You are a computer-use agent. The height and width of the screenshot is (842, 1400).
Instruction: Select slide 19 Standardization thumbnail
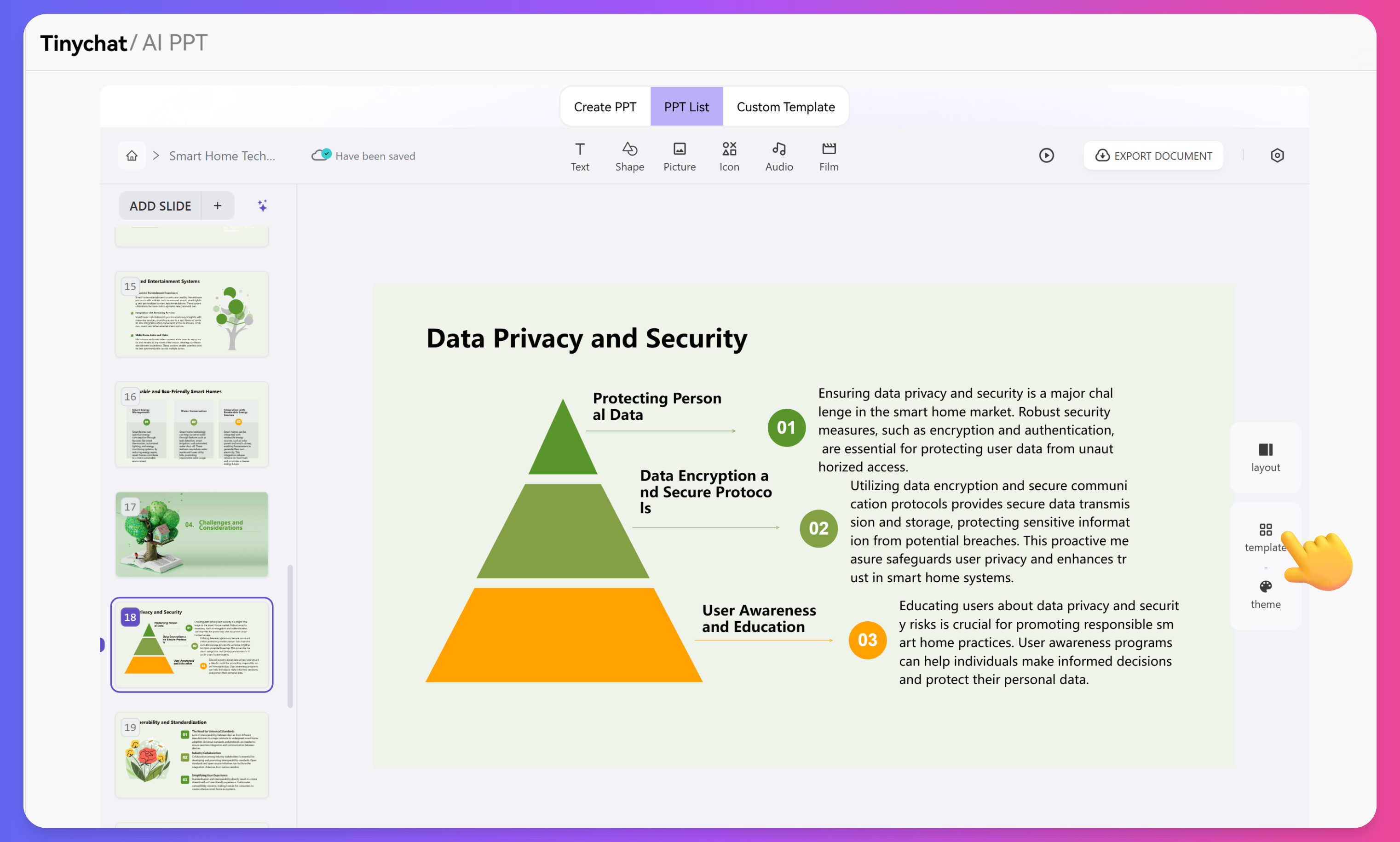[x=192, y=755]
